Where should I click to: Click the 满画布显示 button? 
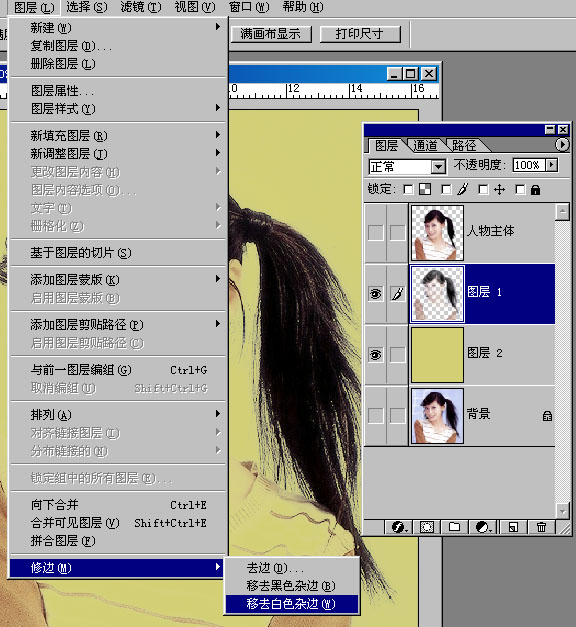(x=271, y=34)
